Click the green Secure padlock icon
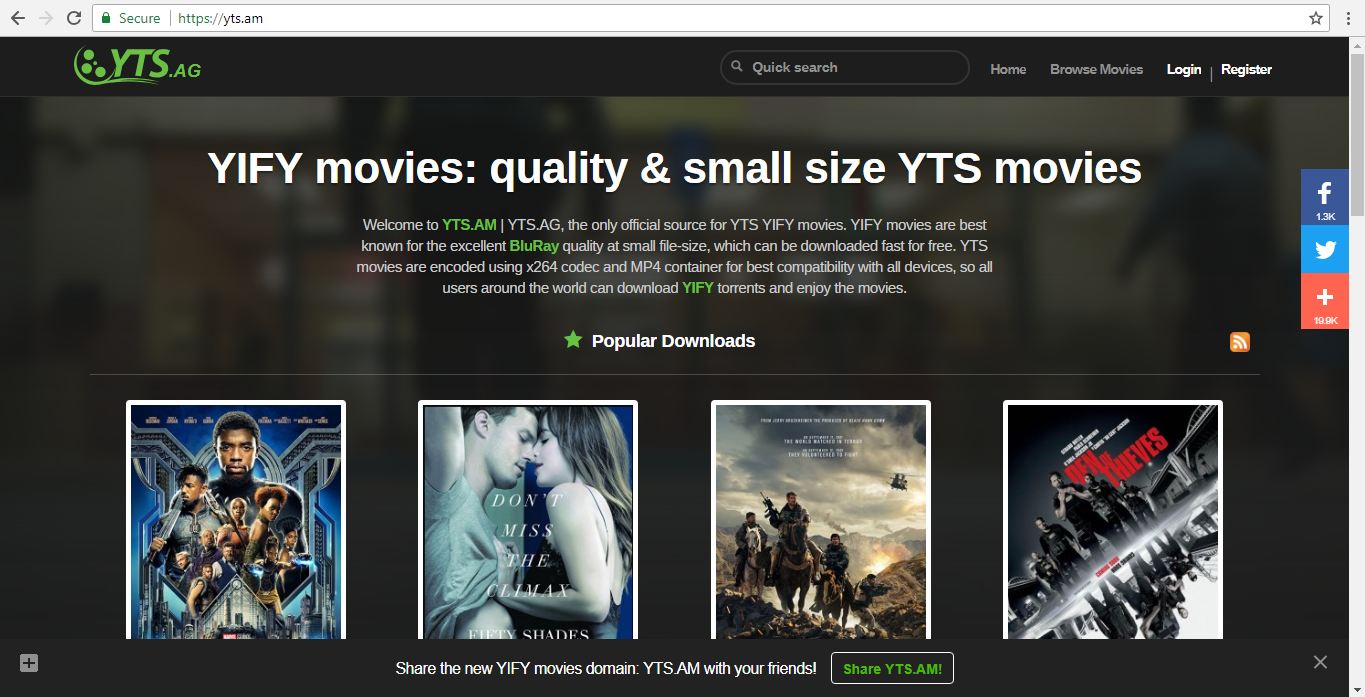Viewport: 1365px width, 697px height. (x=105, y=18)
